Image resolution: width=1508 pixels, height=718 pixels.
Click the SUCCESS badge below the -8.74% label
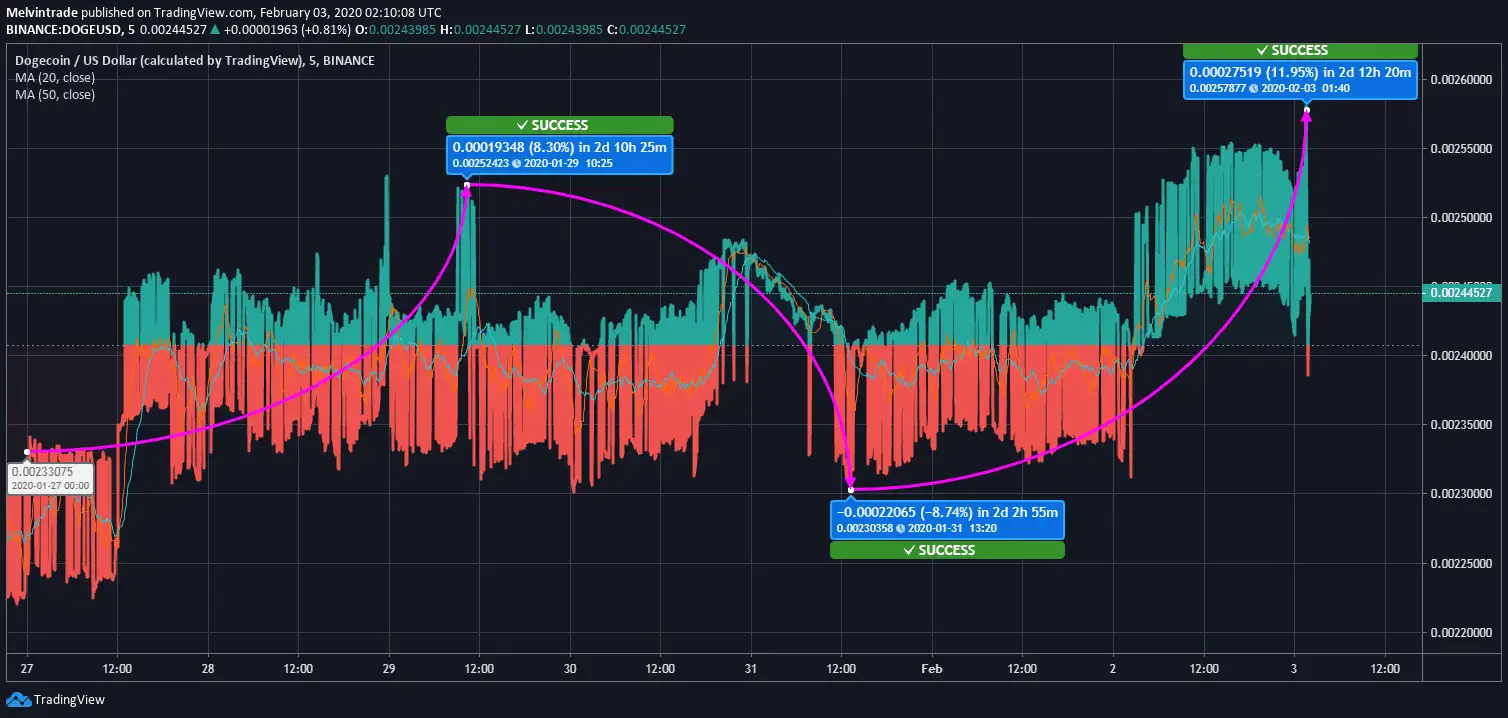pos(946,550)
